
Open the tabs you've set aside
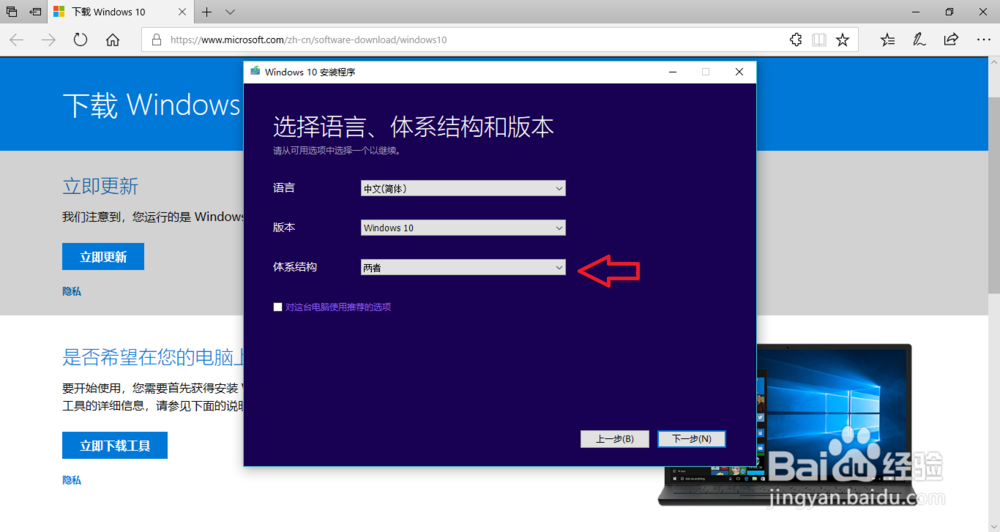point(11,11)
